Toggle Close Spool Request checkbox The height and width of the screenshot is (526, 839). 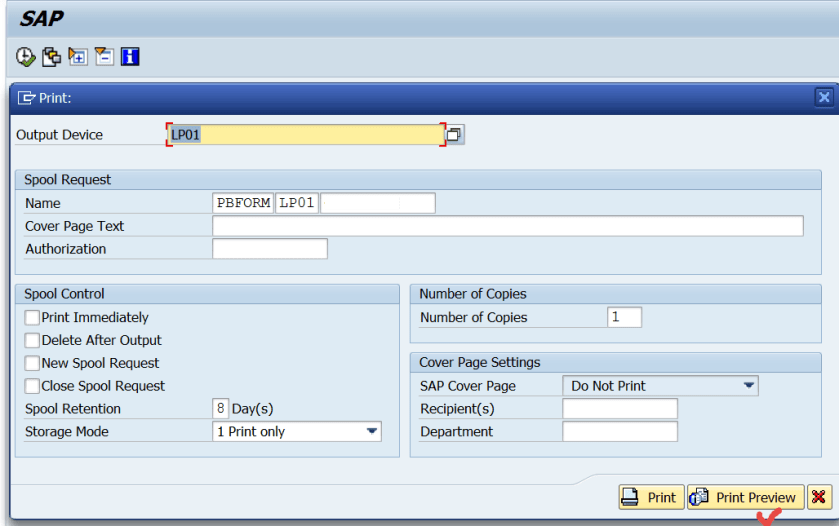coord(32,386)
